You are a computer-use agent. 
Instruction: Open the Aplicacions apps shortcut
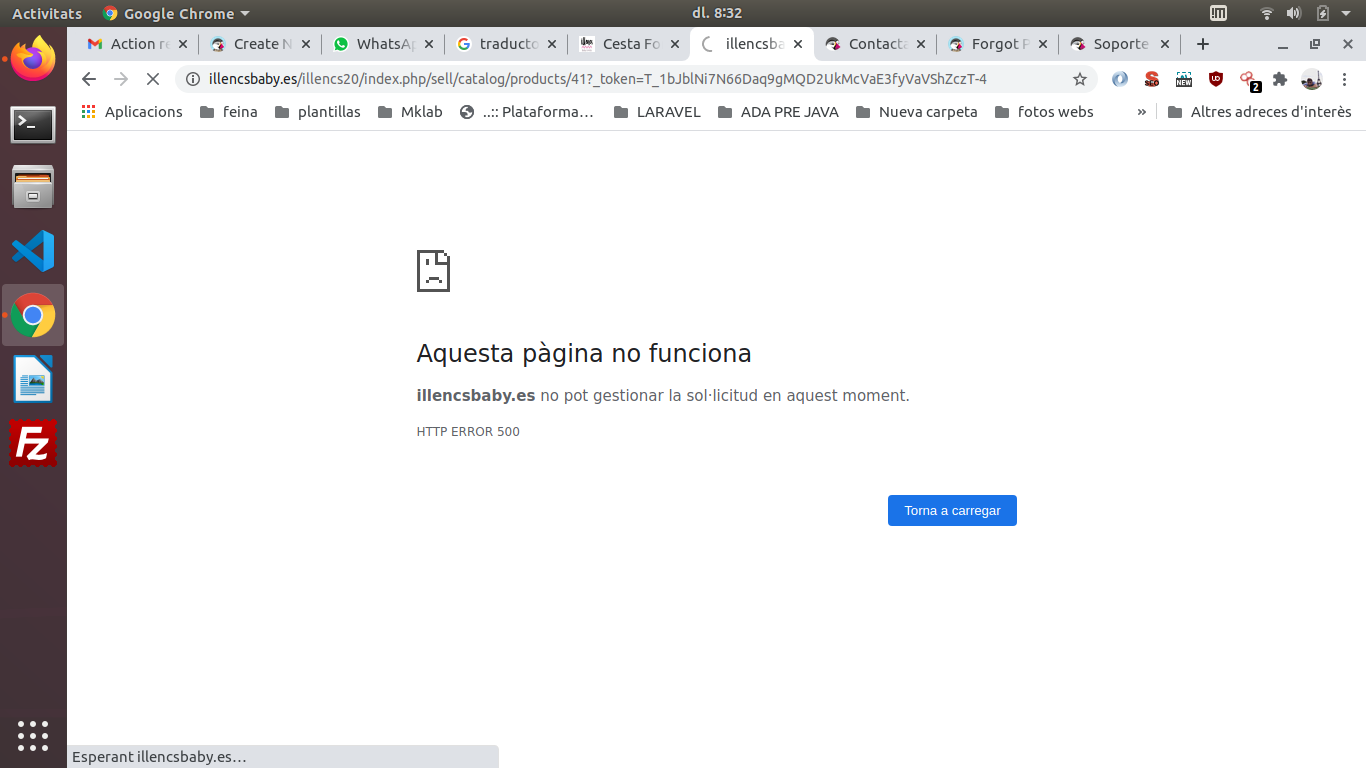click(x=132, y=112)
